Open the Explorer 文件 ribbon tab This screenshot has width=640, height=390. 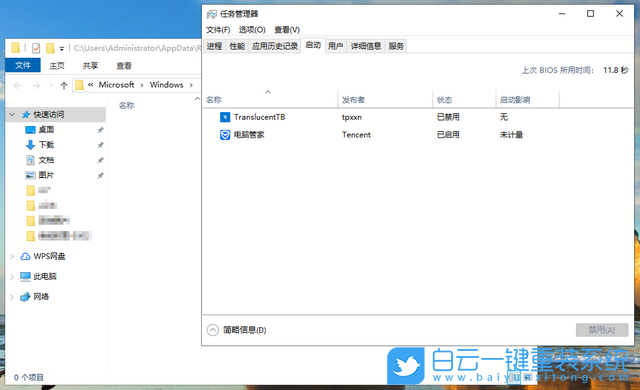23,65
